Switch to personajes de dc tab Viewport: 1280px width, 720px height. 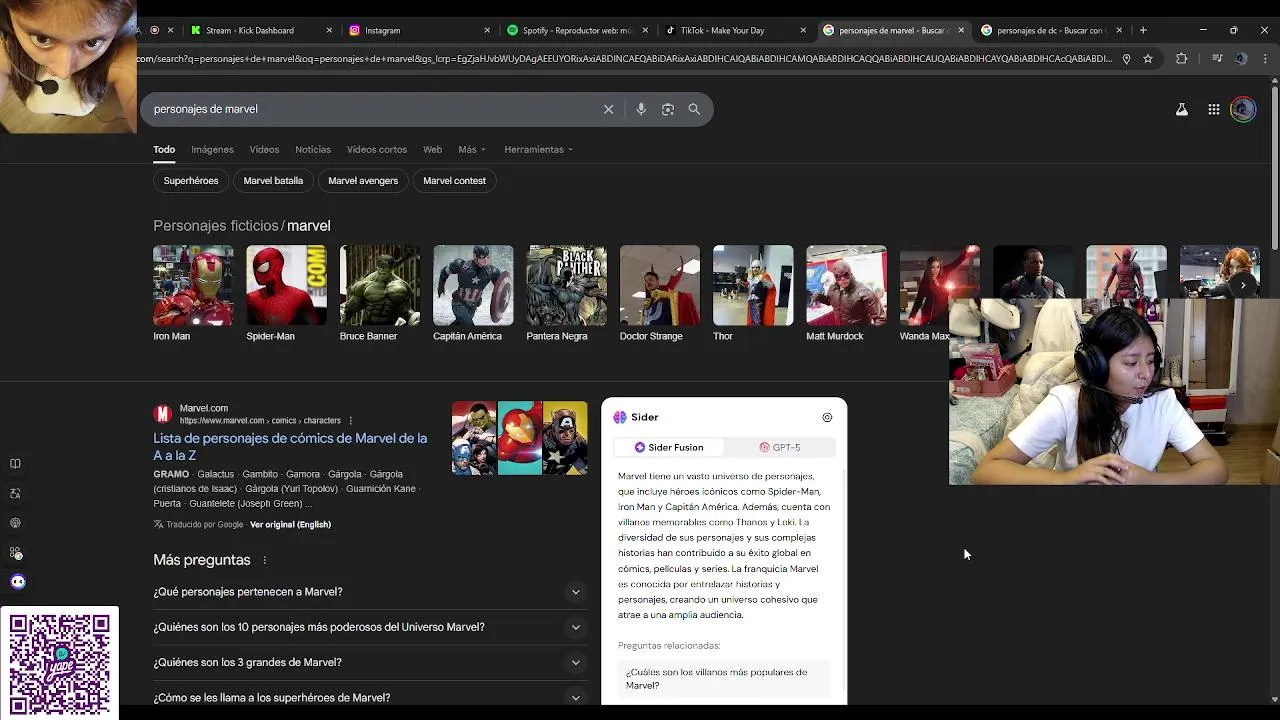tap(1049, 30)
